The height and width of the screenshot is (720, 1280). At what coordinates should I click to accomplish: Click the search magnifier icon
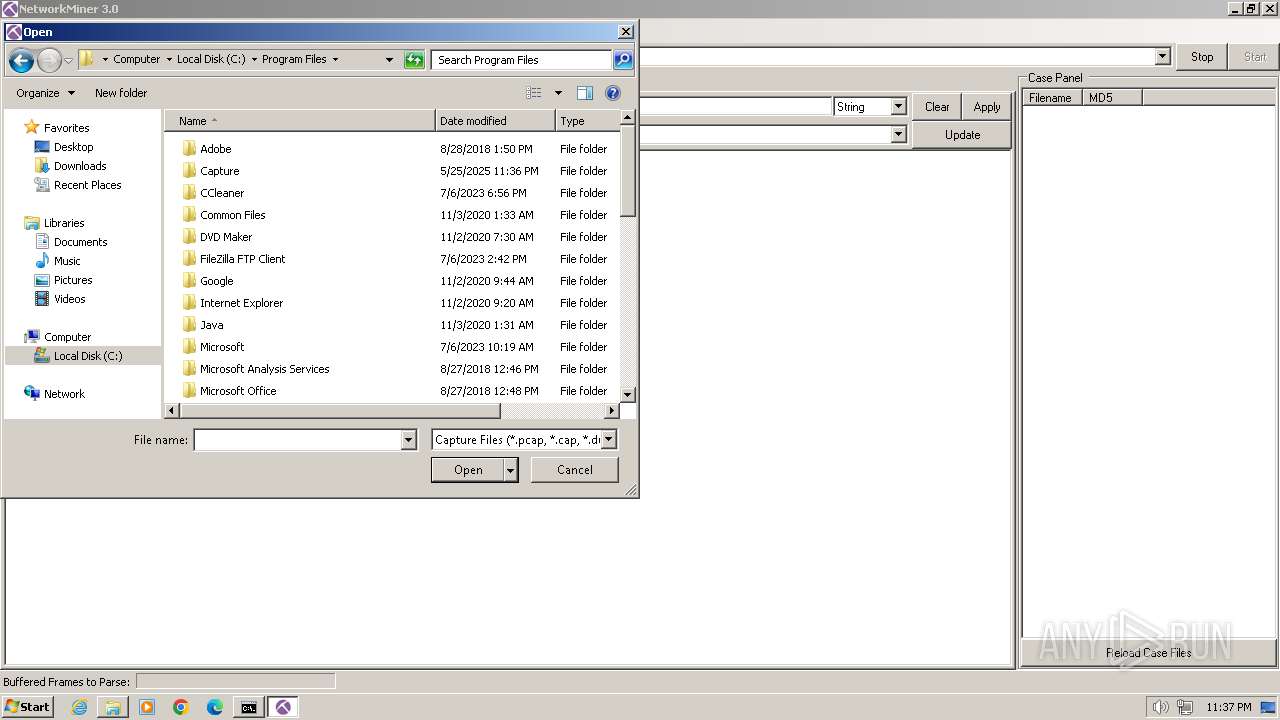622,60
